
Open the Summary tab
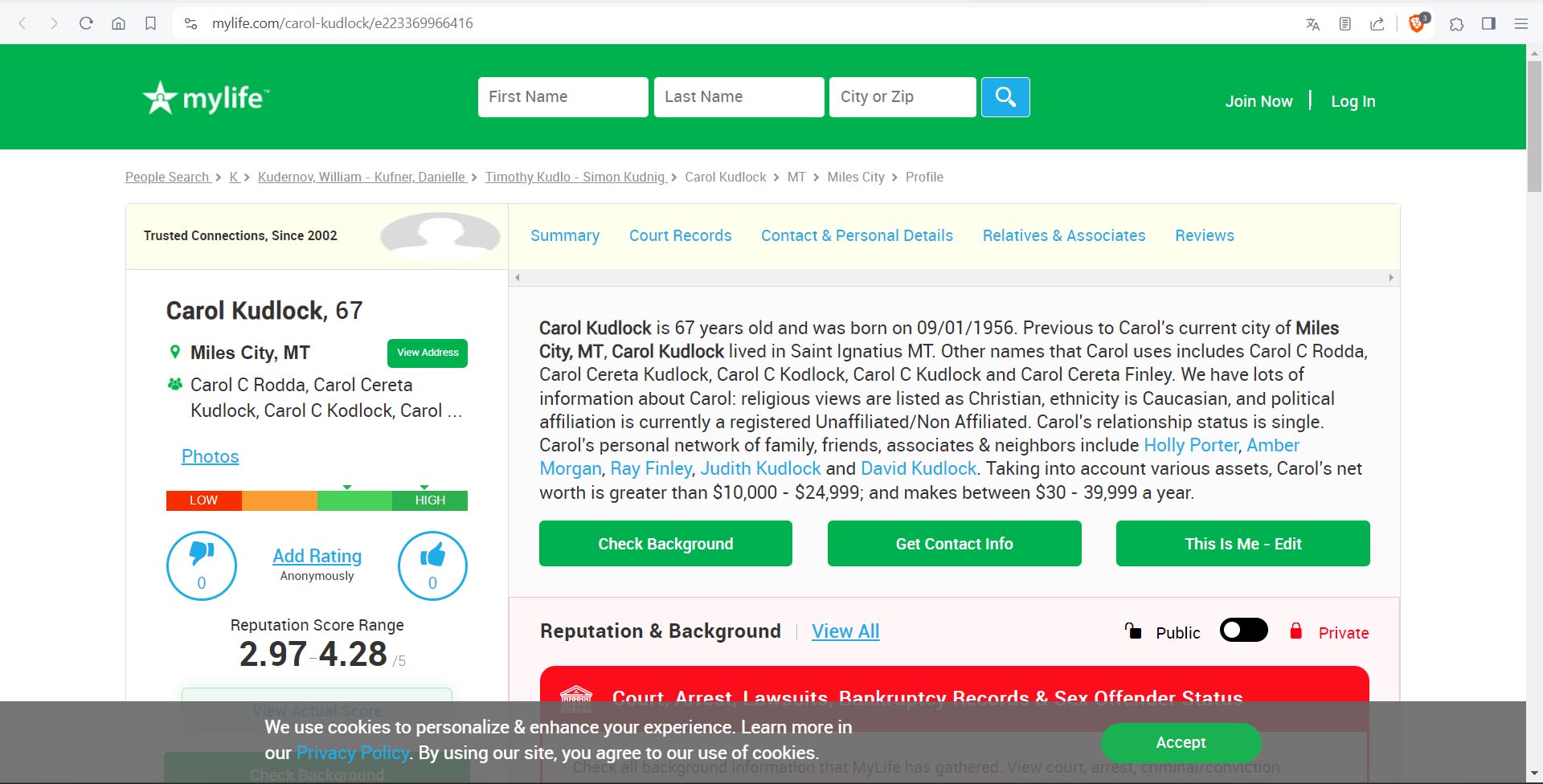[565, 235]
